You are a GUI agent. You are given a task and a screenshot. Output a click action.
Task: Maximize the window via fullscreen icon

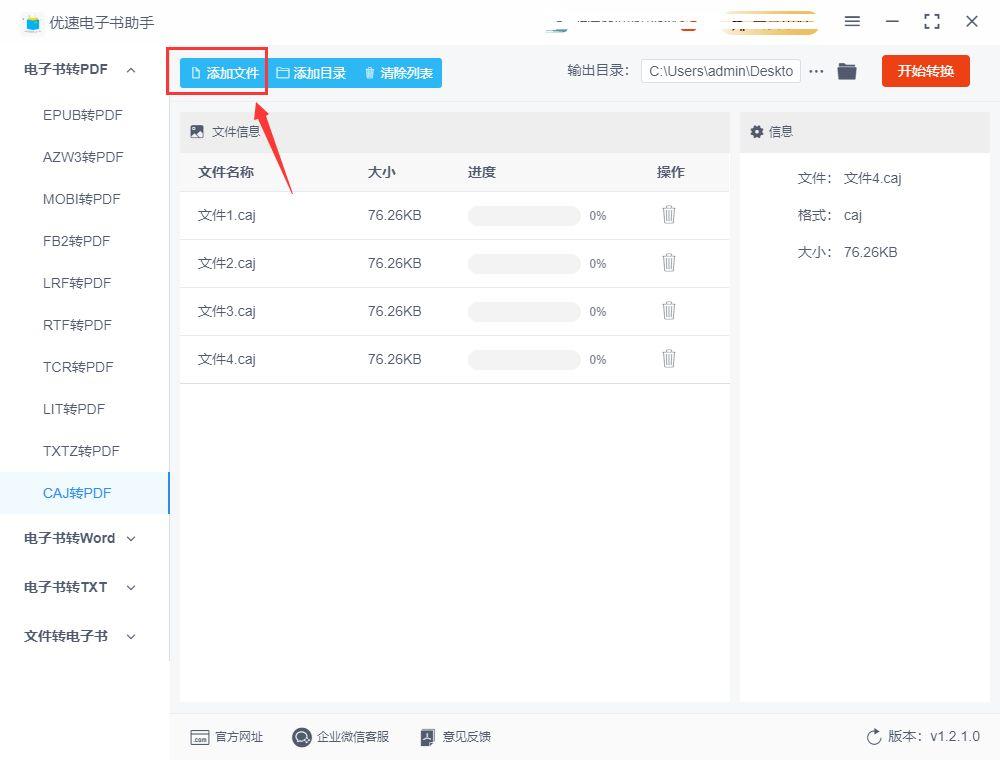point(932,22)
